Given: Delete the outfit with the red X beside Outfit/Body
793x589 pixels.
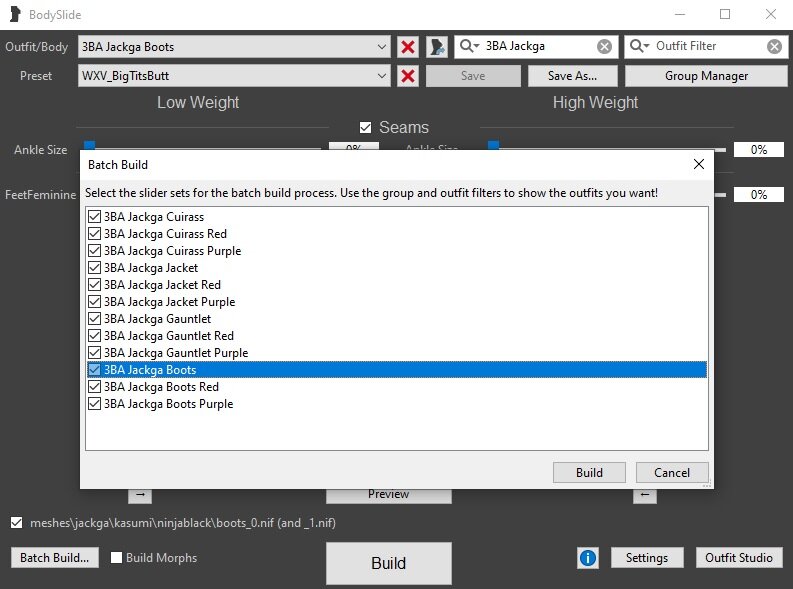Looking at the screenshot, I should (x=408, y=47).
